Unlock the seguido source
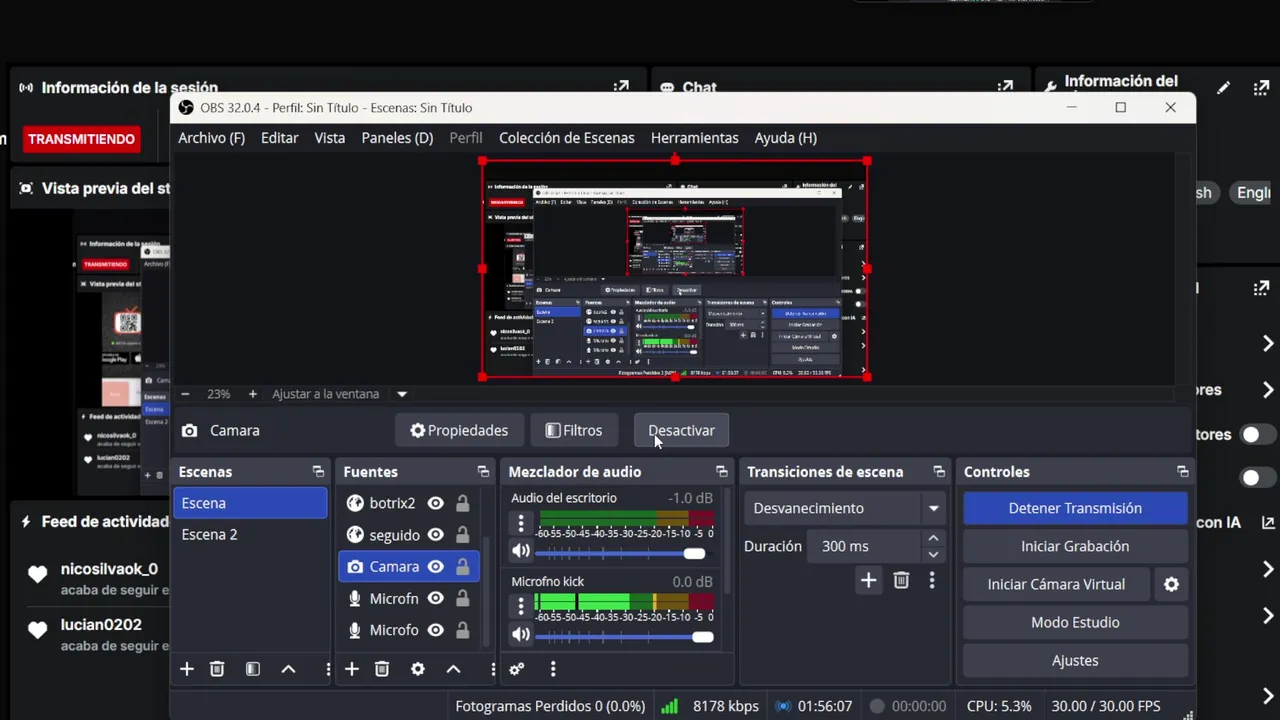Image resolution: width=1280 pixels, height=720 pixels. (x=463, y=535)
